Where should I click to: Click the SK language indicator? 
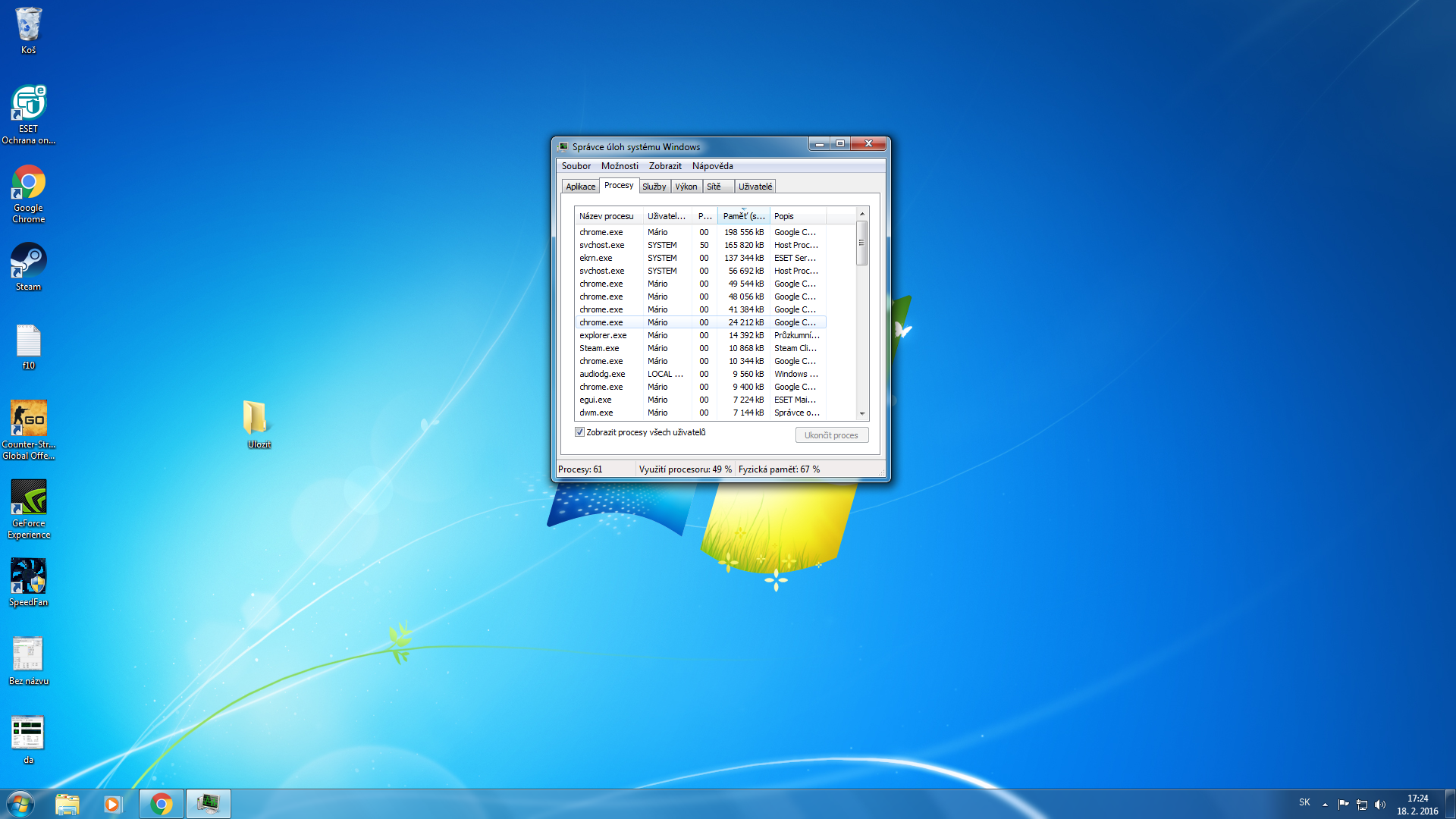coord(1304,802)
